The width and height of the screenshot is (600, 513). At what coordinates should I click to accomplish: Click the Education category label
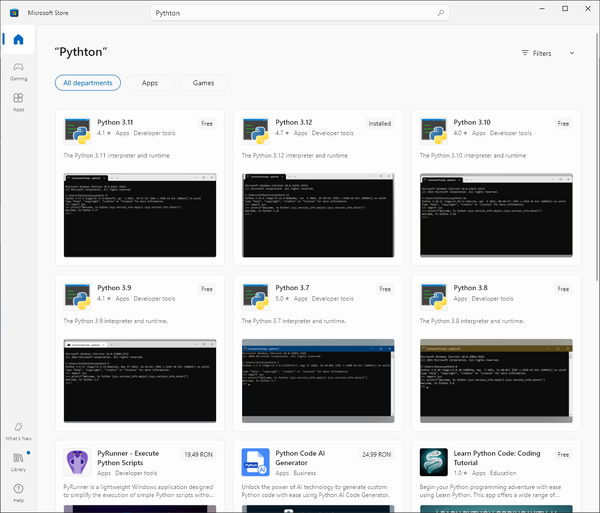click(x=503, y=473)
